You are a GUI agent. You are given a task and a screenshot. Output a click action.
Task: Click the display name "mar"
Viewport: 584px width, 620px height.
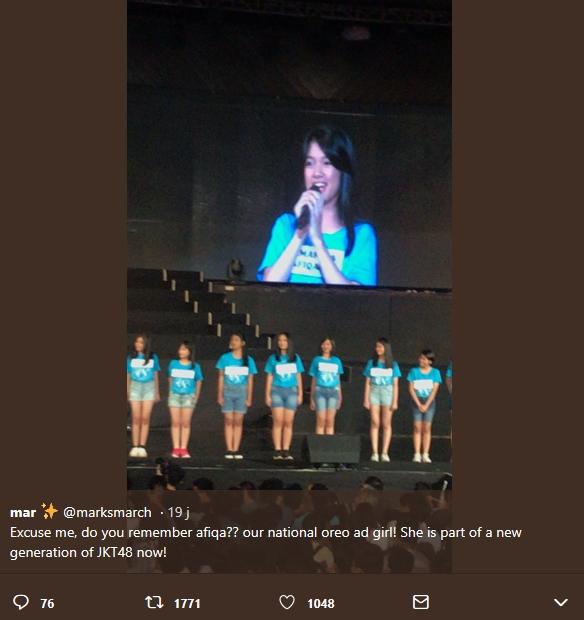point(23,513)
